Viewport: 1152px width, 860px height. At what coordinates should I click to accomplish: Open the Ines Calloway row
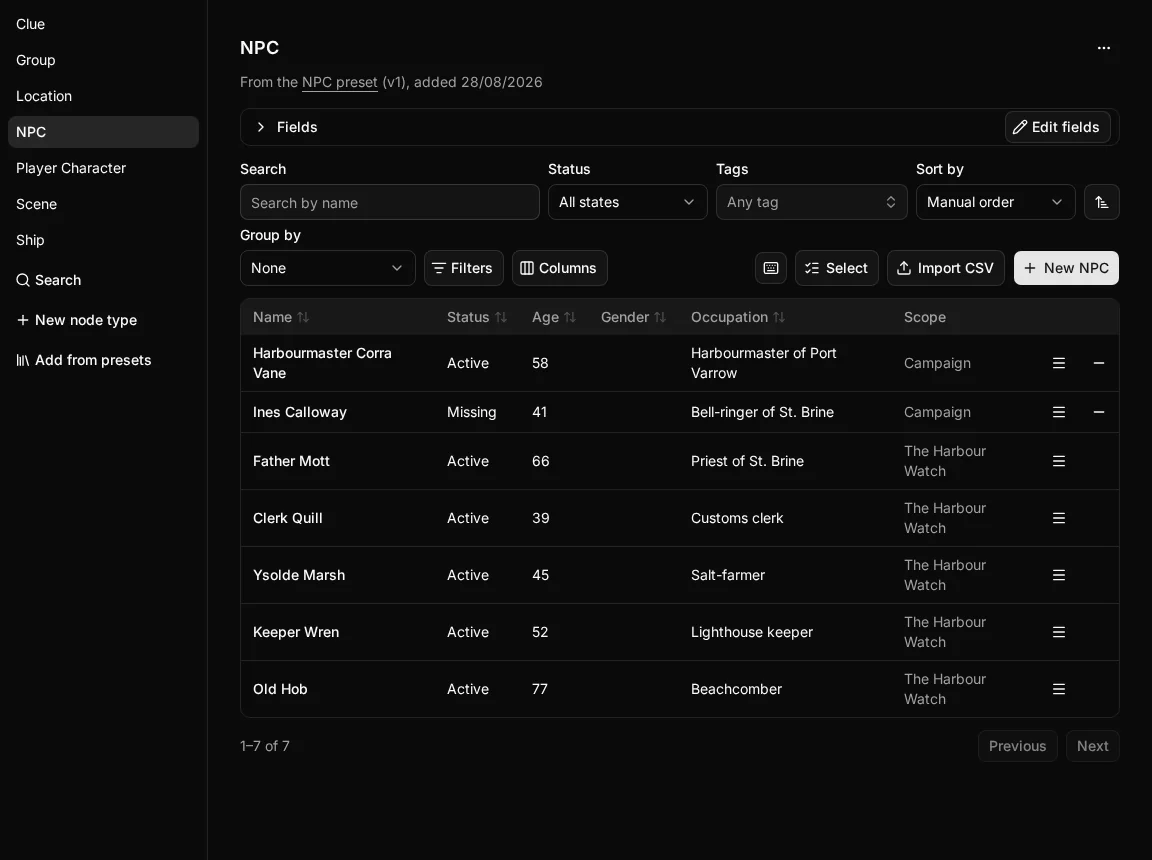[x=680, y=412]
